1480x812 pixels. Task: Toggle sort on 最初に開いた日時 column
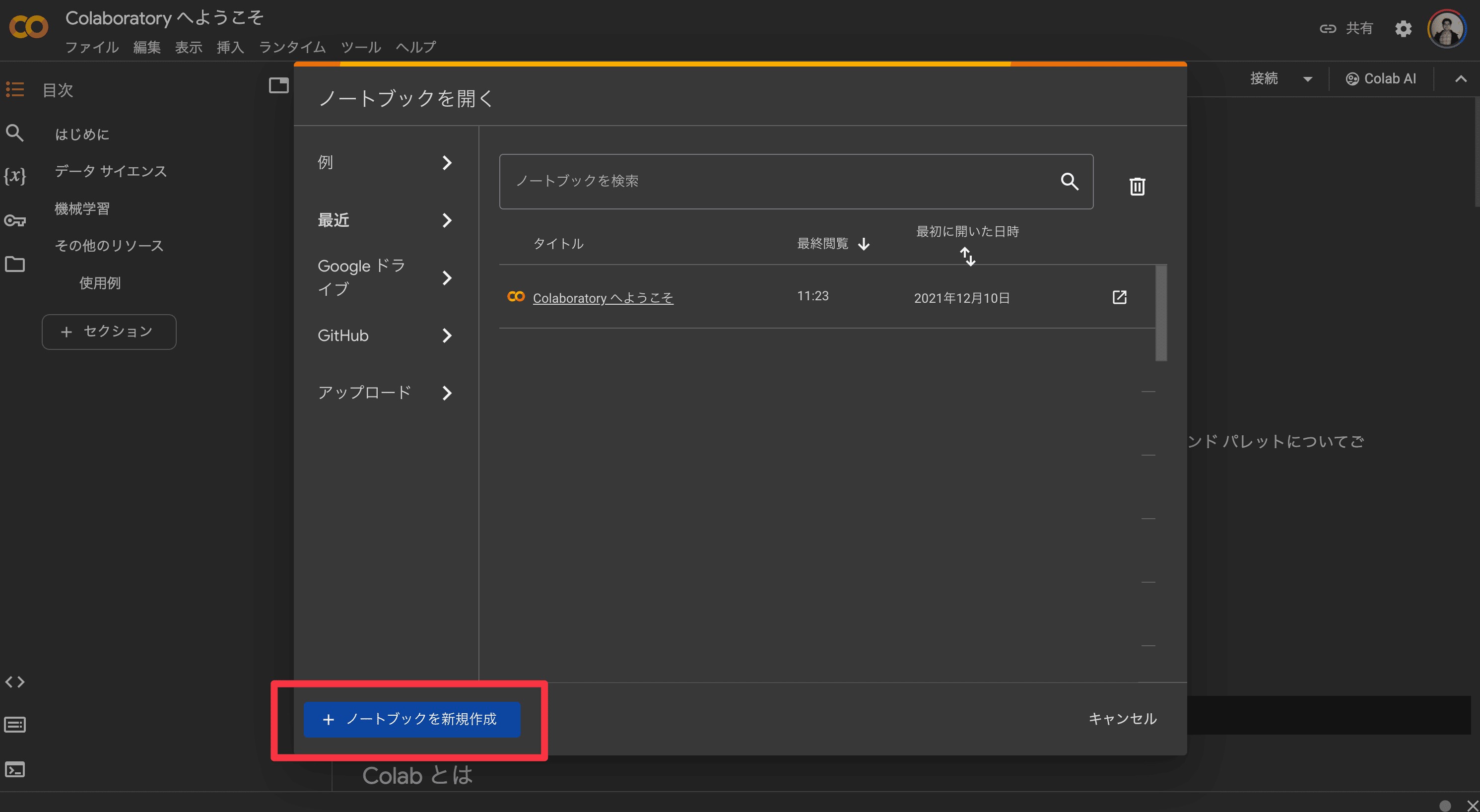point(967,256)
